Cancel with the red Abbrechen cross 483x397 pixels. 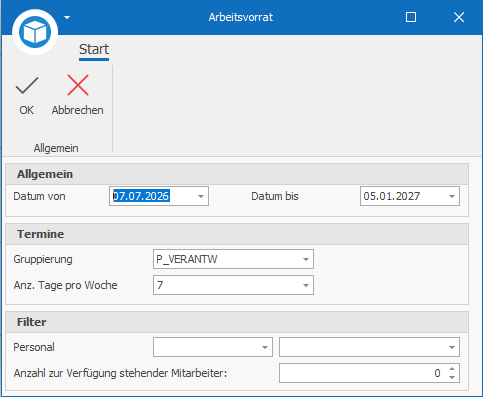point(78,85)
